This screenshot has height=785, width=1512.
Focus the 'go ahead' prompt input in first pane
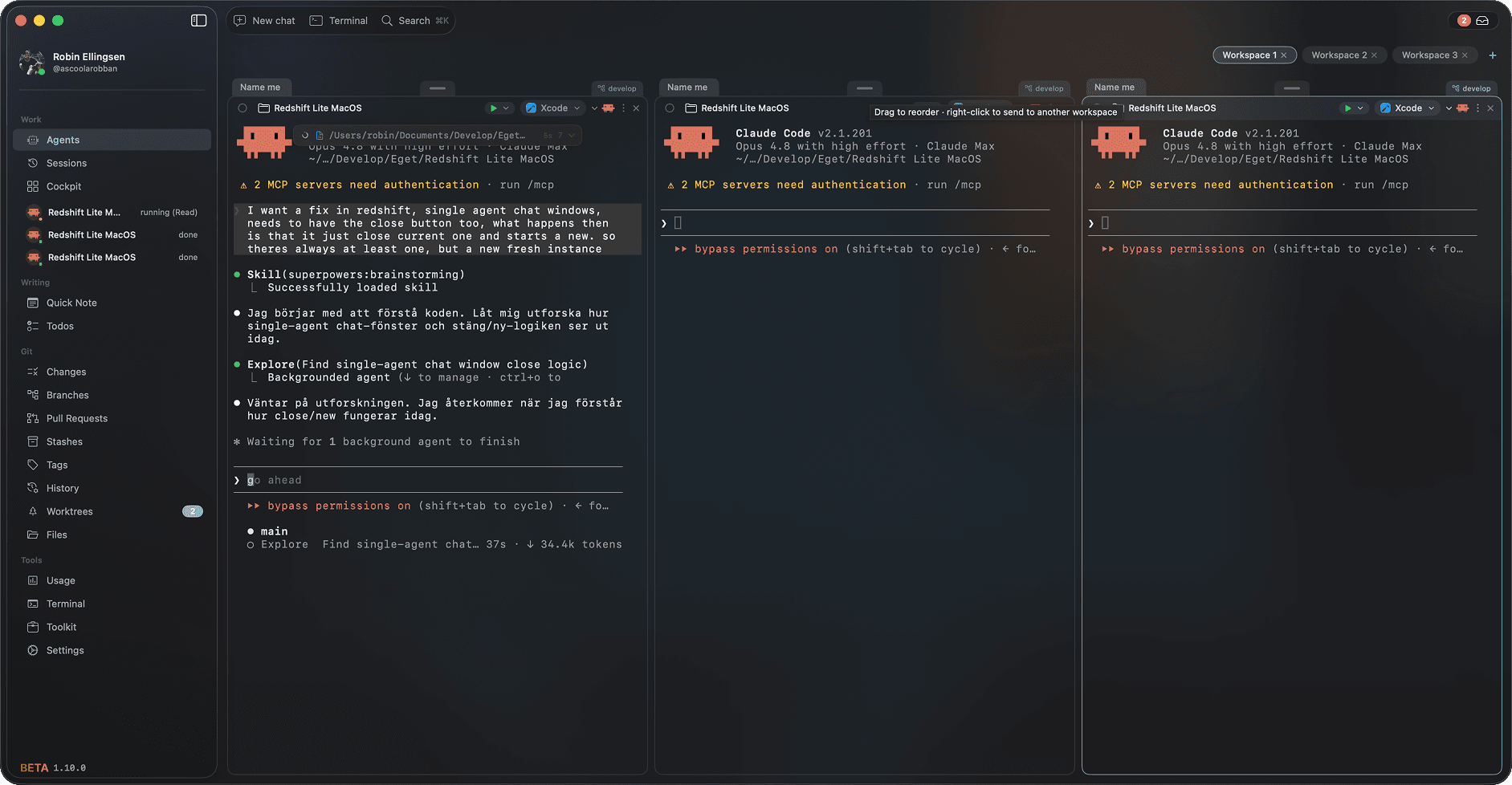coord(428,480)
